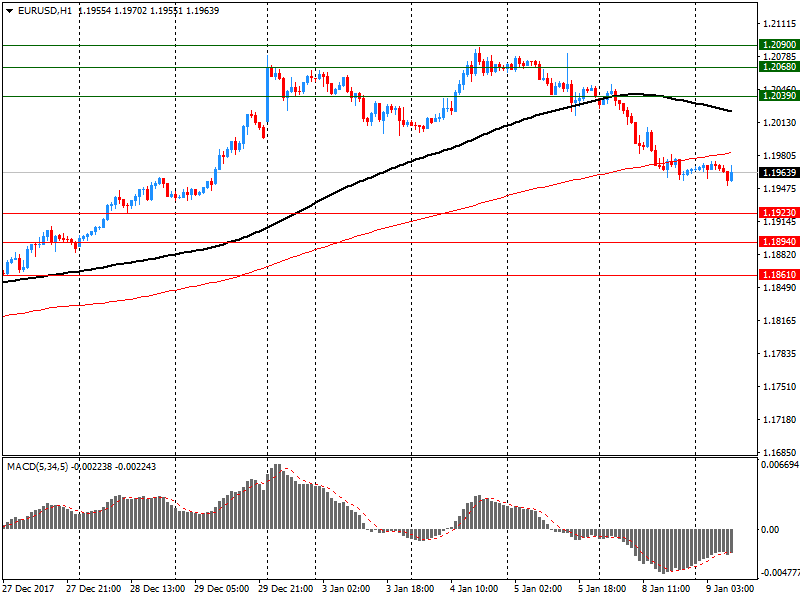Click the 27 Dec 2017 time label

29,589
